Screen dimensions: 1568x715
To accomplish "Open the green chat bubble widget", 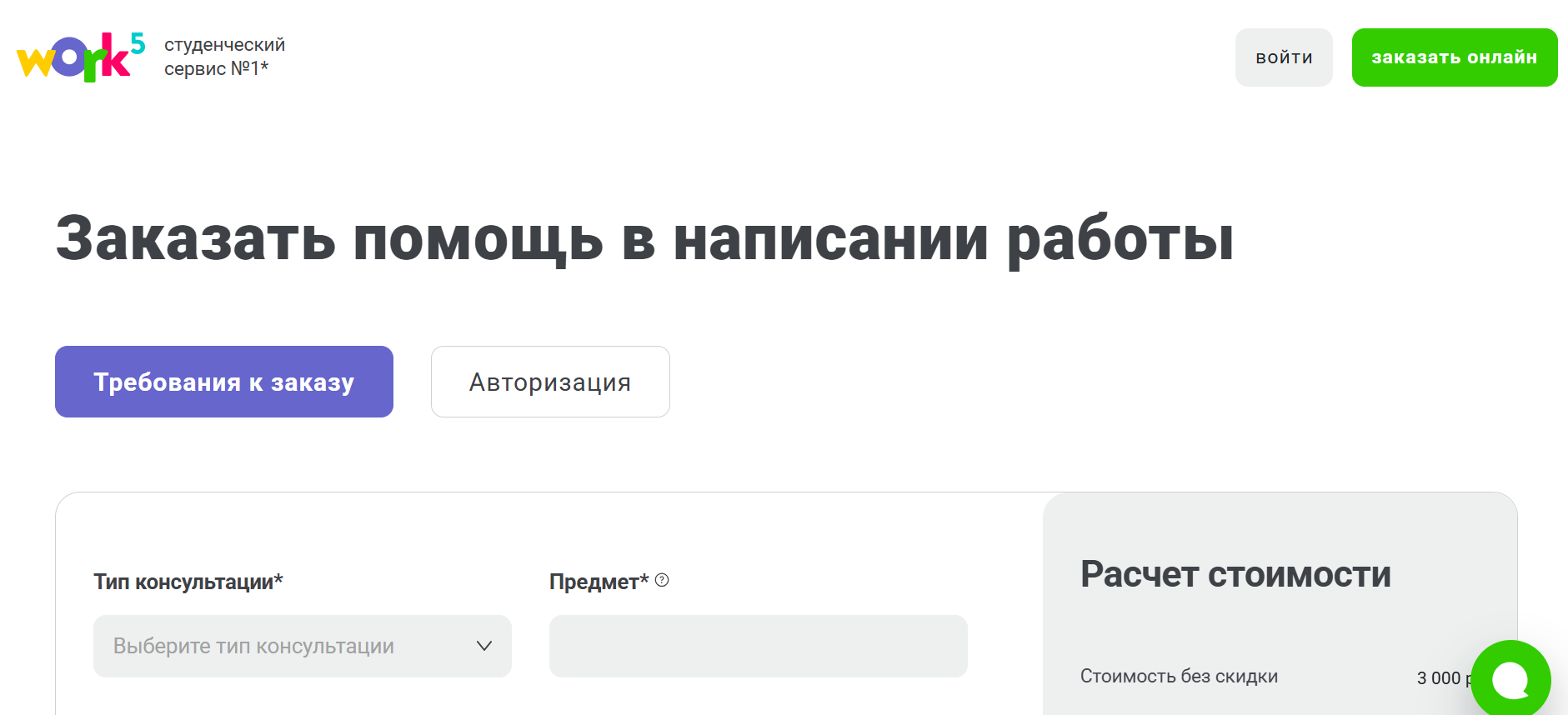I will tap(1510, 679).
